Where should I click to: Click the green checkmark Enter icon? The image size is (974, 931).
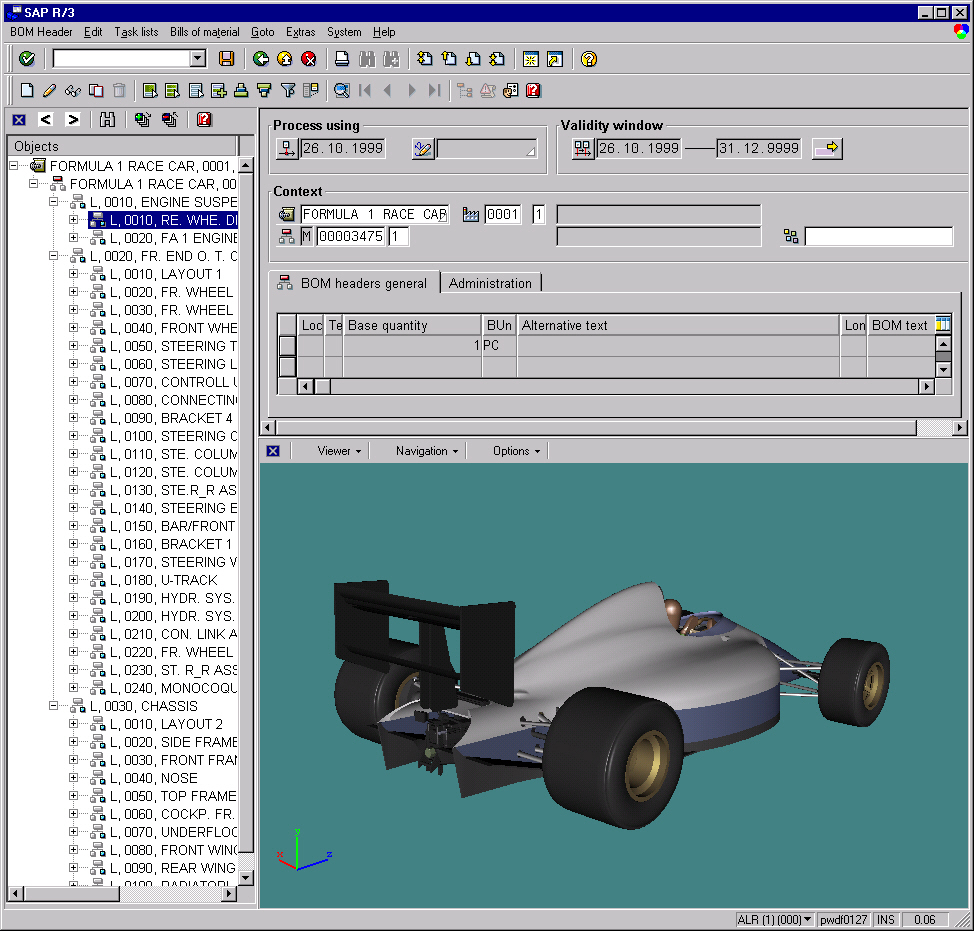point(27,59)
